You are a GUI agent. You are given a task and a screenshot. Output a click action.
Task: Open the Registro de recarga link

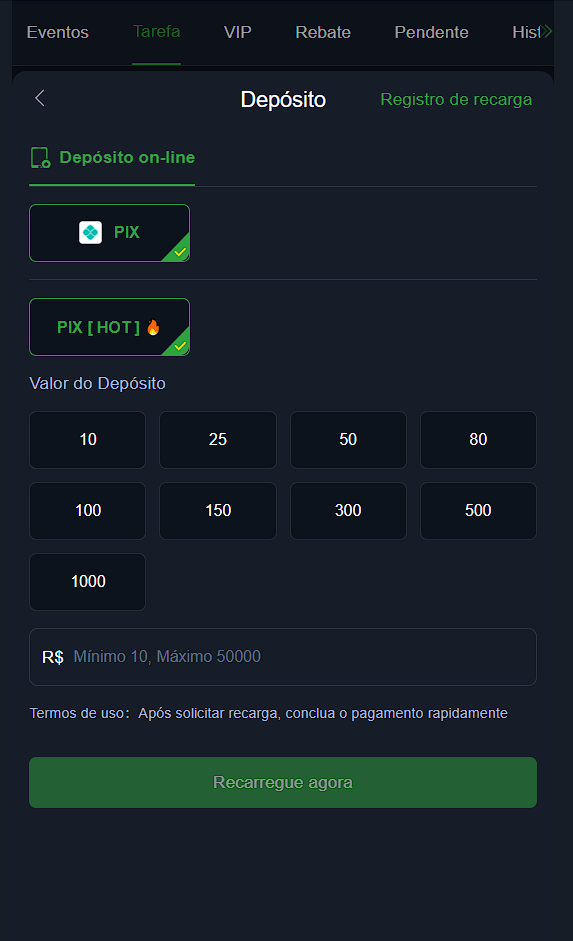click(x=456, y=100)
